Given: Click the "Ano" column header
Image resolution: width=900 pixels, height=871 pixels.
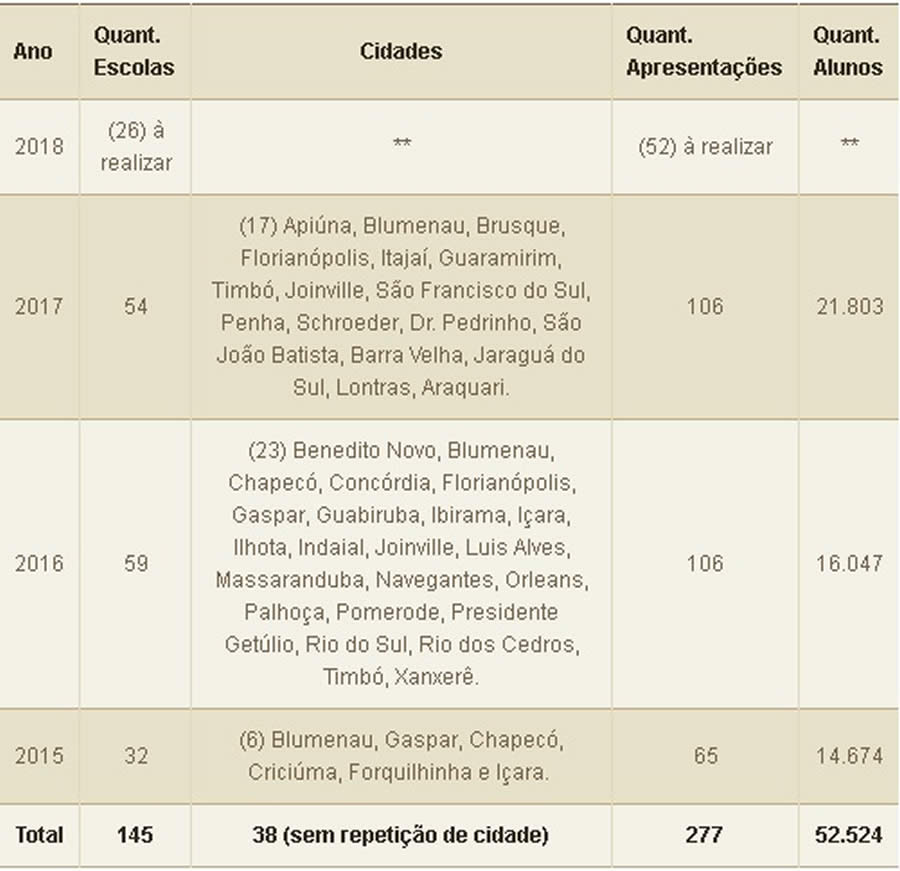Looking at the screenshot, I should click(33, 51).
